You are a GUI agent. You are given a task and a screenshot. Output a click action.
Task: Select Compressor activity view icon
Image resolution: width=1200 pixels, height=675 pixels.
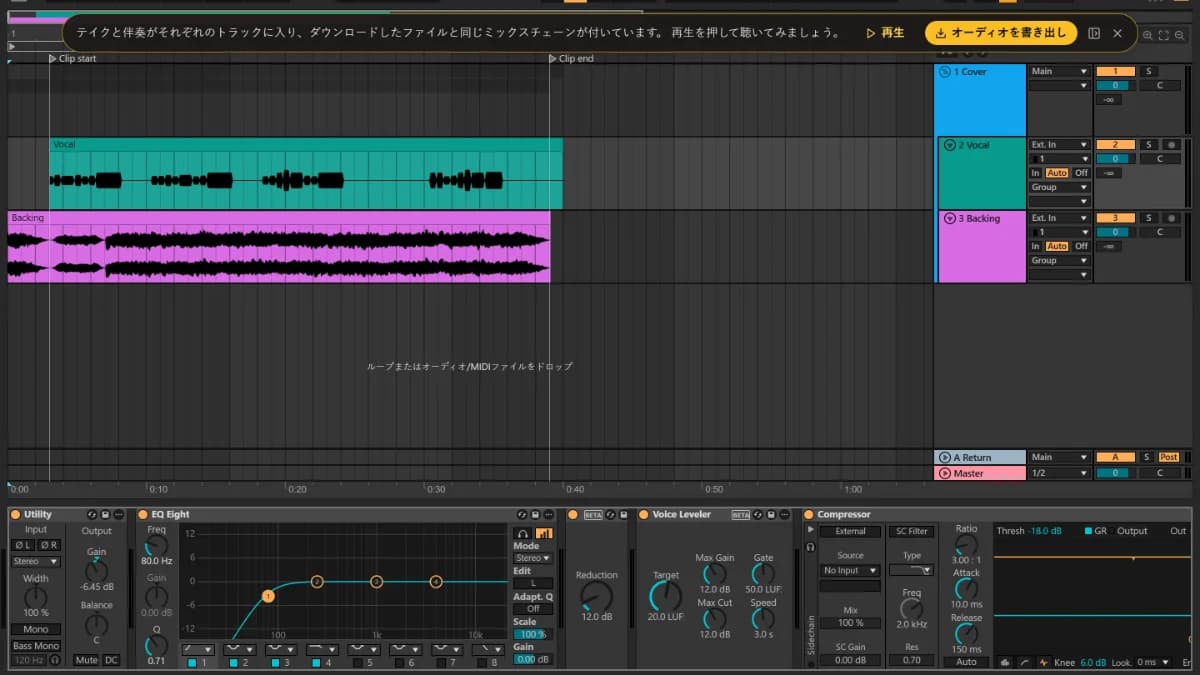[x=1044, y=662]
